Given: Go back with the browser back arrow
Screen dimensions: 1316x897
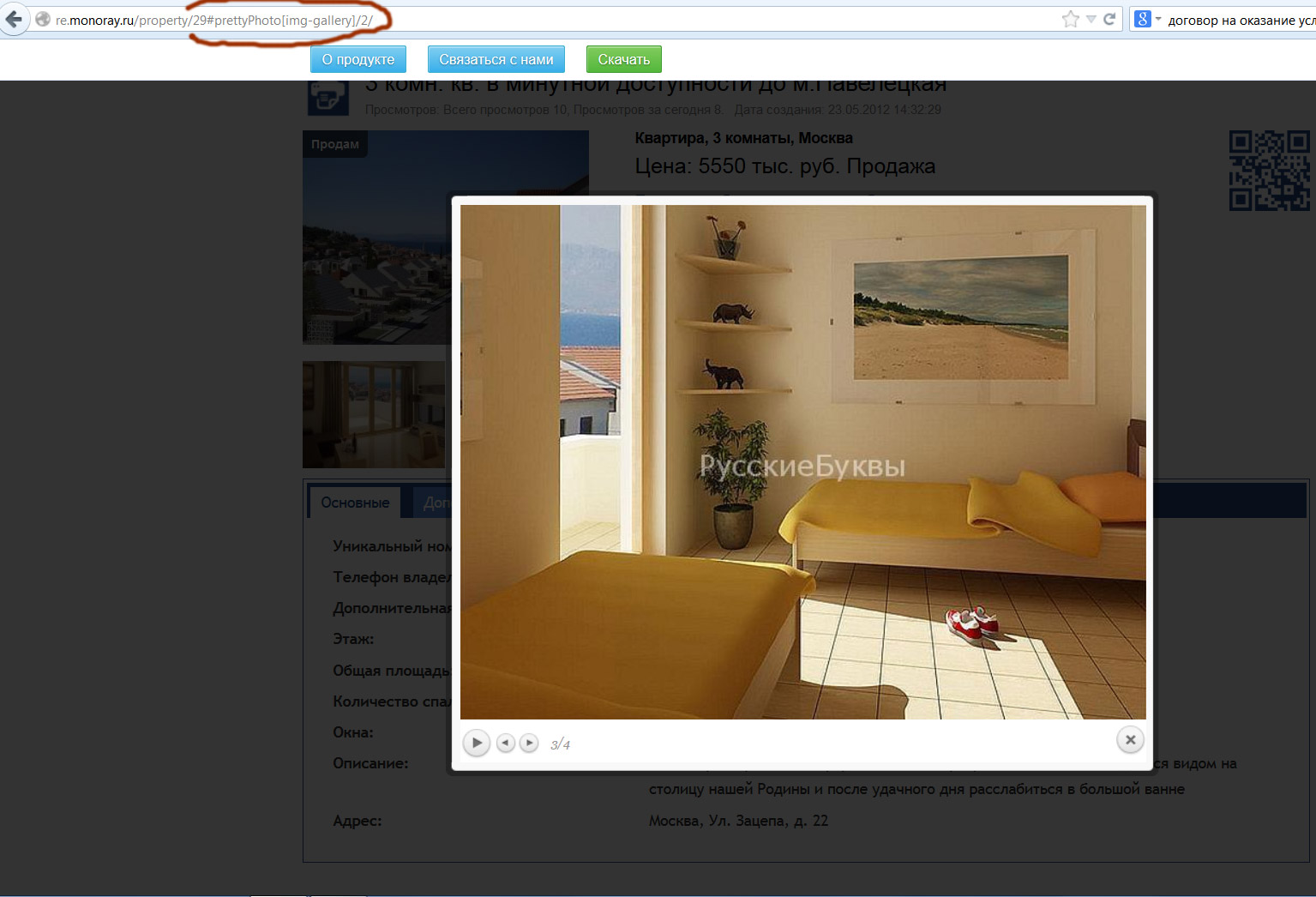Looking at the screenshot, I should 13,19.
